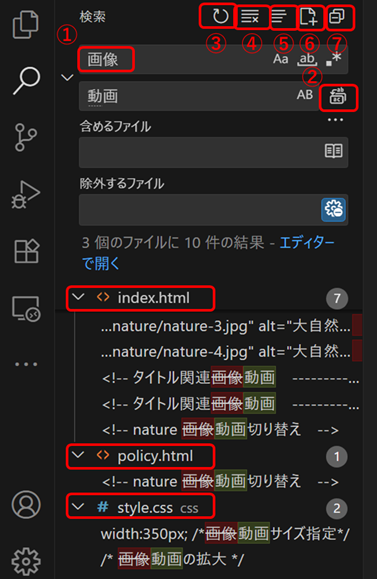Screen dimensions: 377x579
Task: Collapse index.html results group
Action: 78,297
